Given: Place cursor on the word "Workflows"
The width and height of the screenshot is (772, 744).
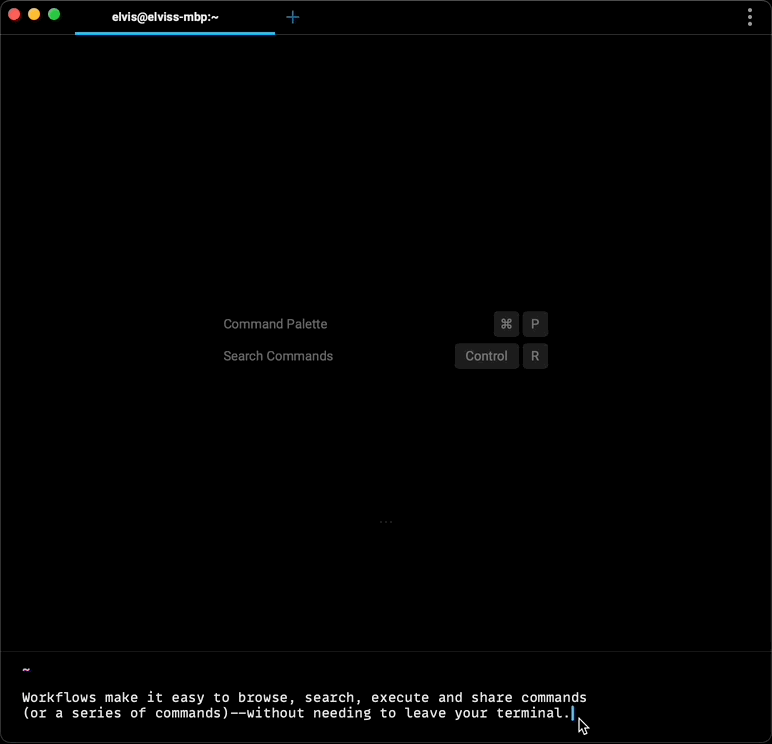Looking at the screenshot, I should pos(59,697).
